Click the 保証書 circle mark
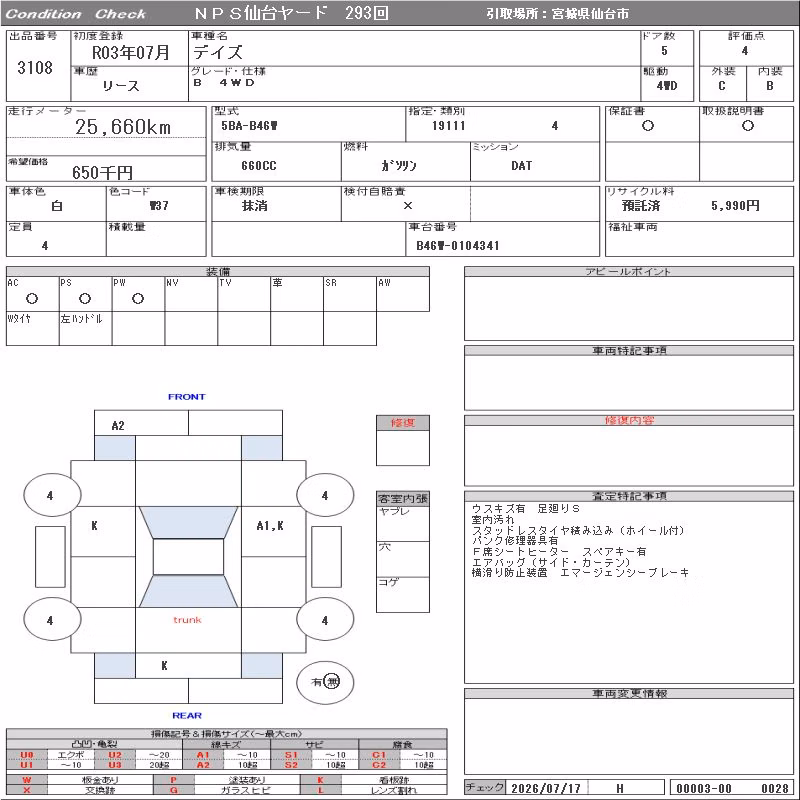The width and height of the screenshot is (800, 800). click(x=648, y=126)
